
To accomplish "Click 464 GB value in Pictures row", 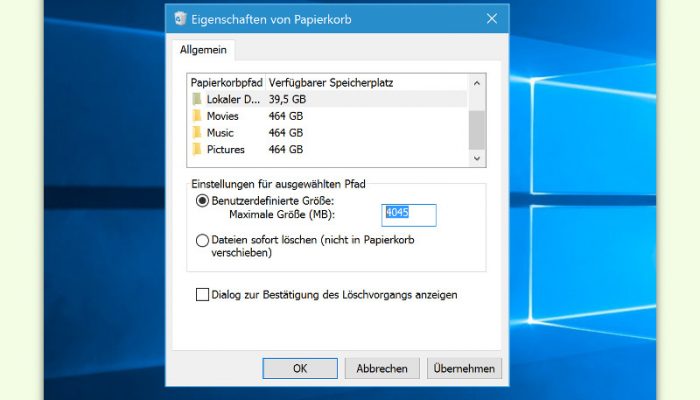I will (286, 149).
